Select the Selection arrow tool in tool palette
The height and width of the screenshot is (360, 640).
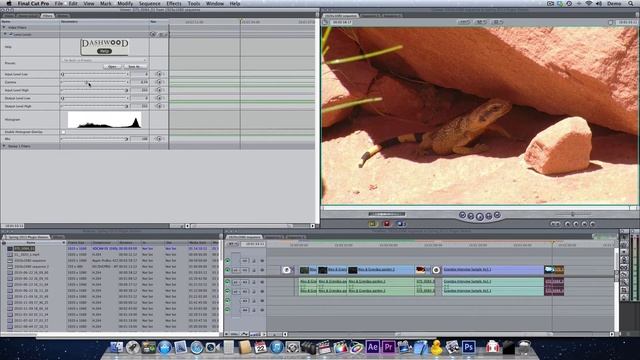point(624,237)
